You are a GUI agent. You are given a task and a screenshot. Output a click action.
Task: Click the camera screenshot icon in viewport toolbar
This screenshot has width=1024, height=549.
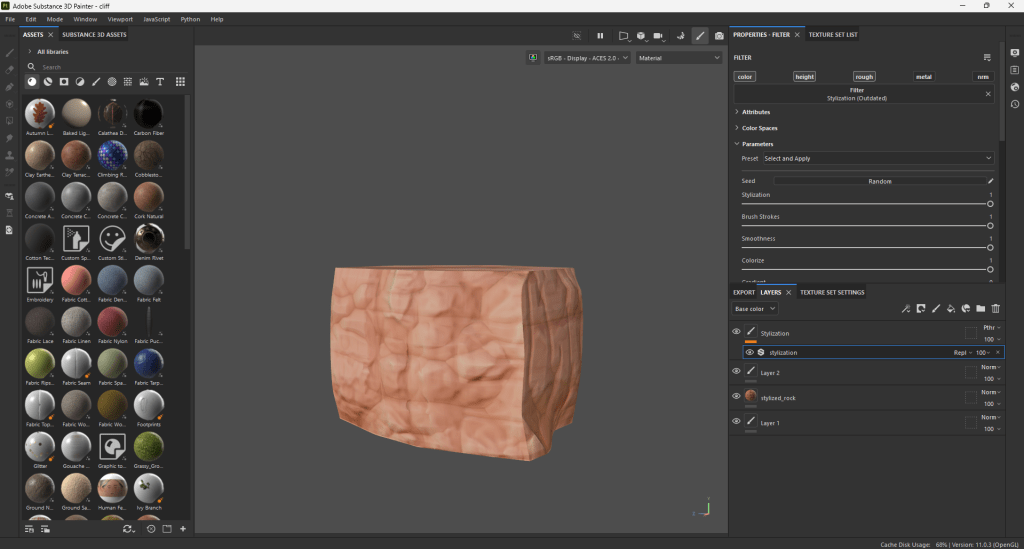pos(719,36)
